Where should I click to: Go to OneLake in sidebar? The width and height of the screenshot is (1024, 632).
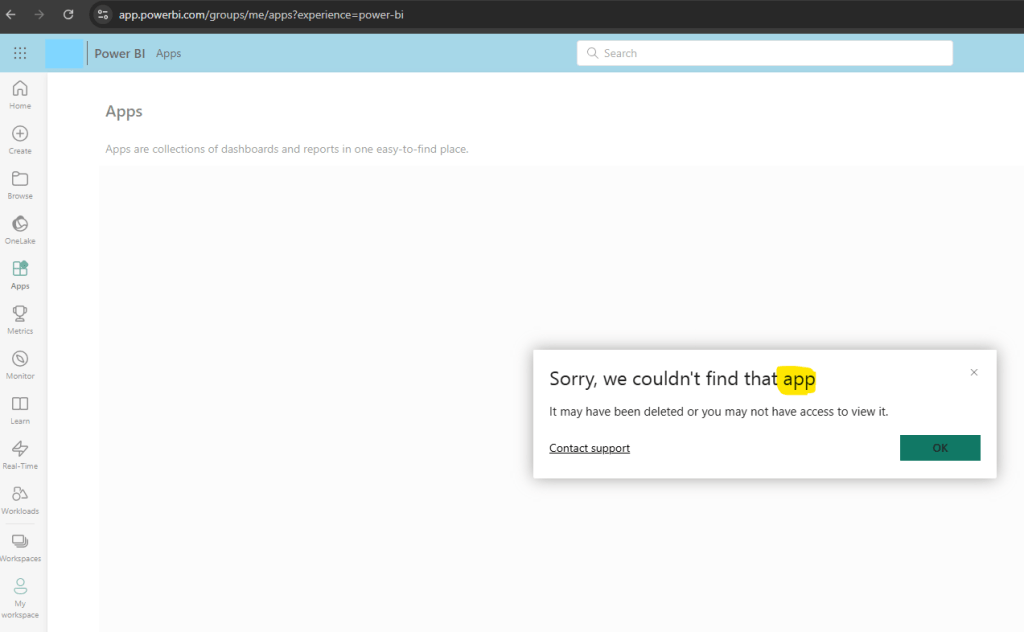(20, 229)
